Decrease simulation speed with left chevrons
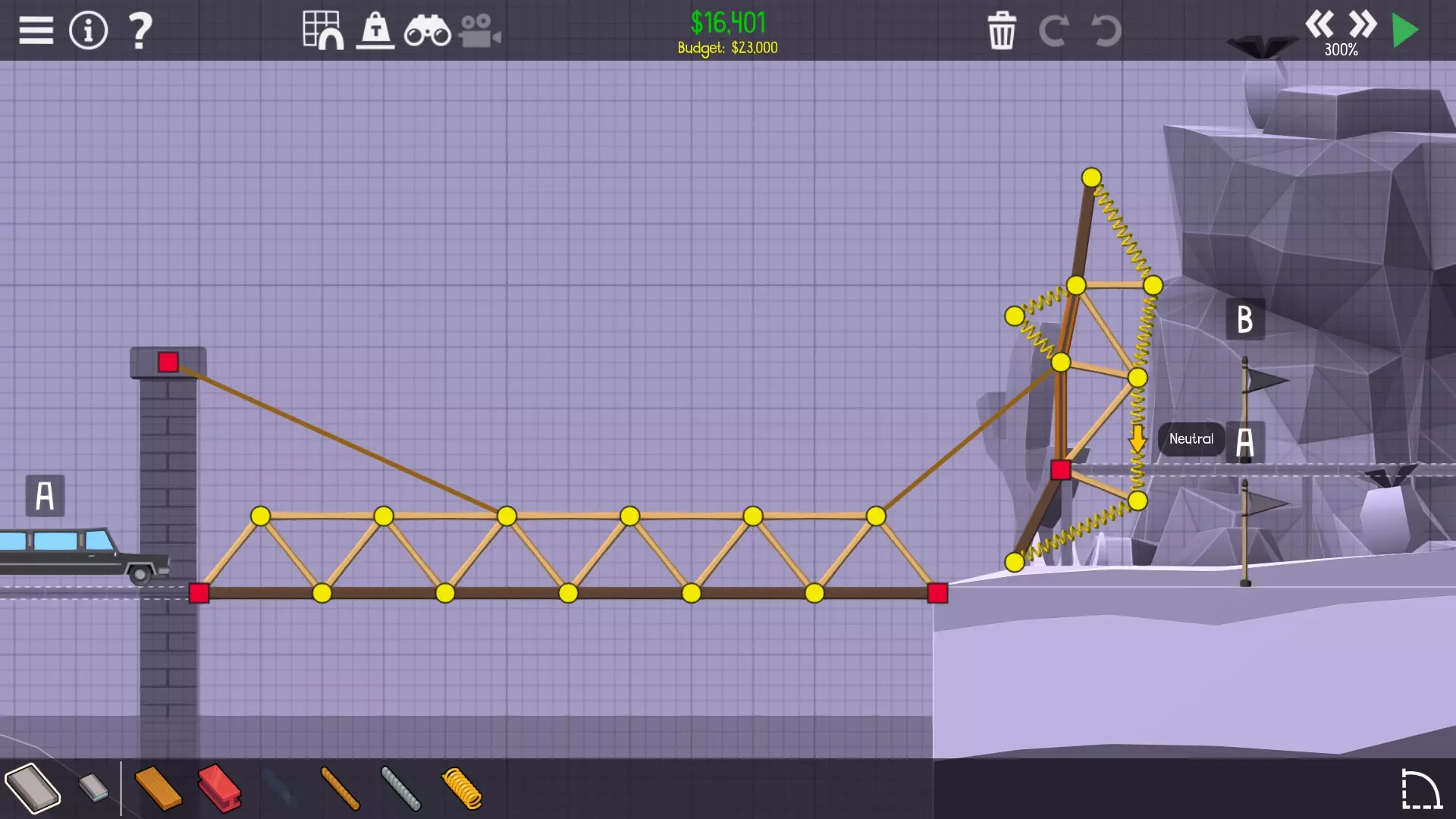Screen dimensions: 1456x819 [x=1319, y=24]
